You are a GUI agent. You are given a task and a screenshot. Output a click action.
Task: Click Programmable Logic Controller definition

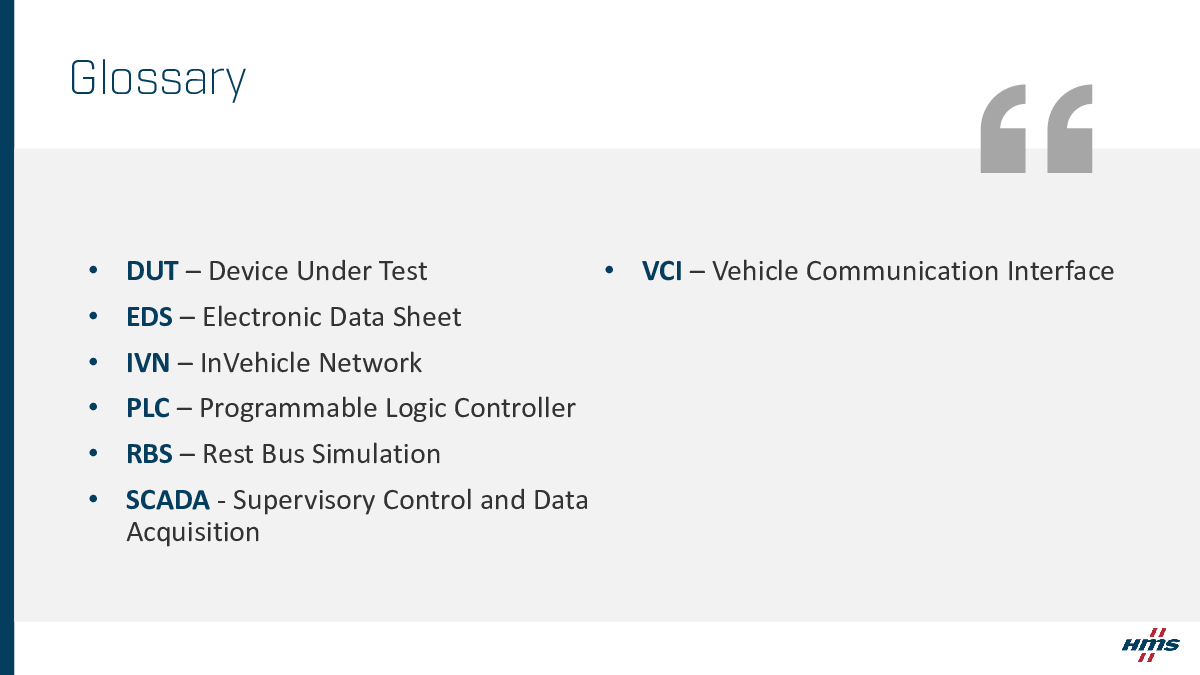click(x=388, y=408)
